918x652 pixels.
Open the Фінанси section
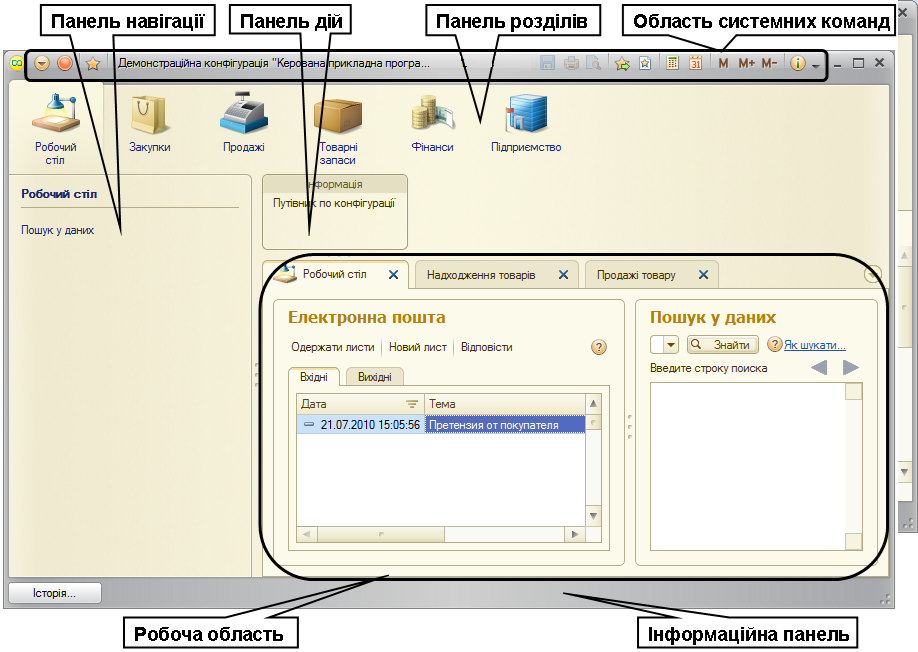(432, 124)
